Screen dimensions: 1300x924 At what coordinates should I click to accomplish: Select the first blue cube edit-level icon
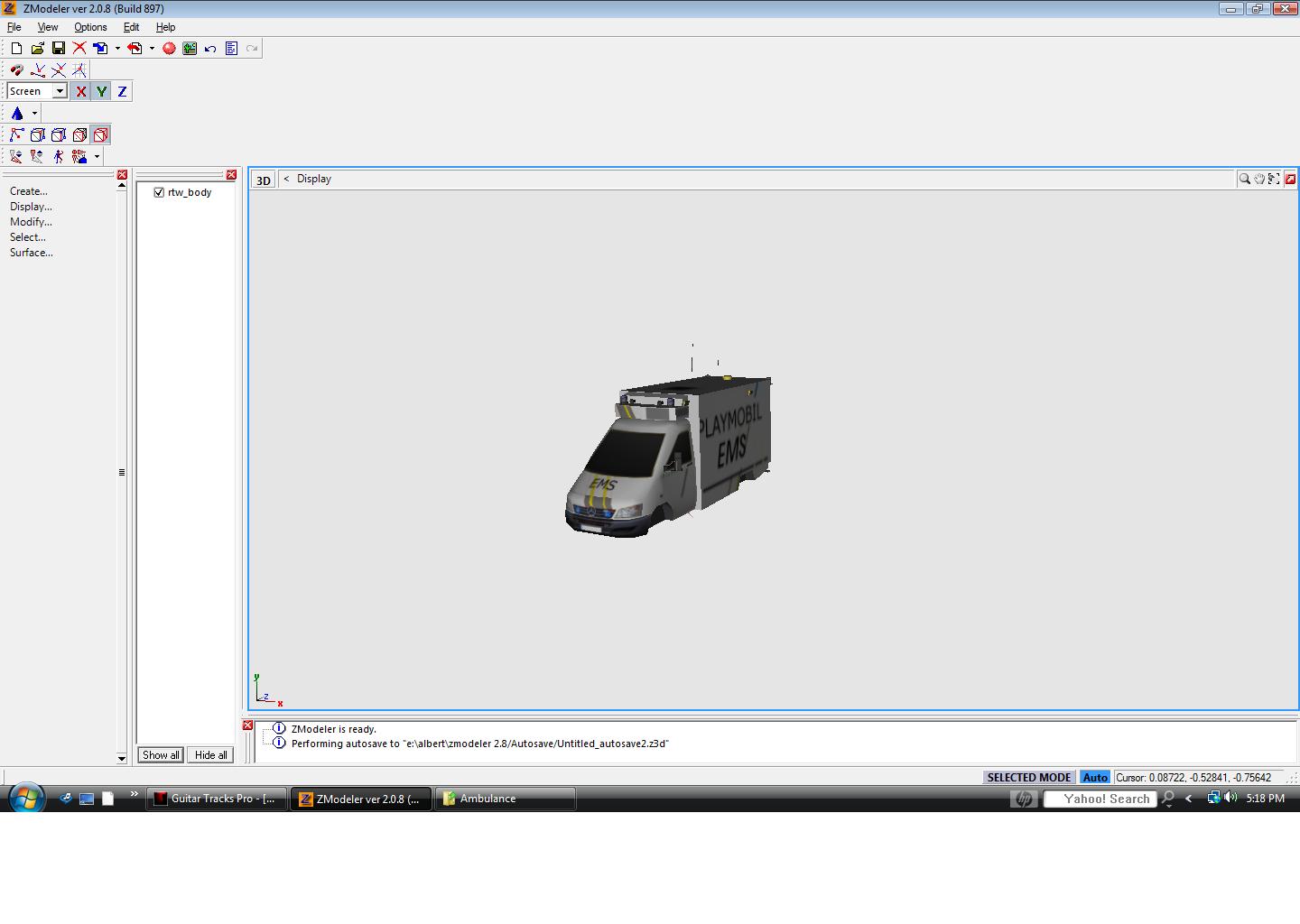(x=37, y=134)
